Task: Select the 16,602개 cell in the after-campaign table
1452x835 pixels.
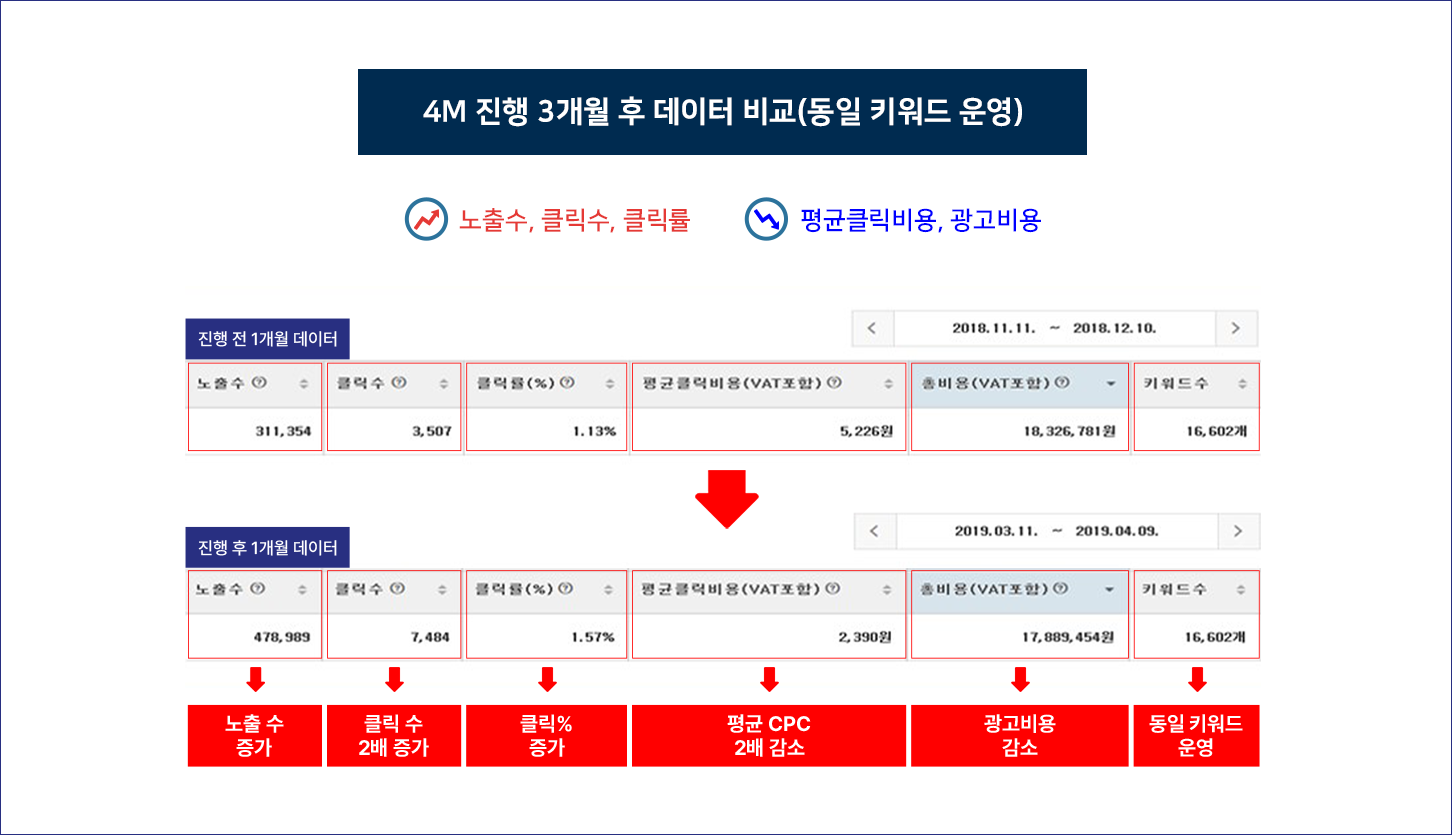Action: tap(1196, 637)
